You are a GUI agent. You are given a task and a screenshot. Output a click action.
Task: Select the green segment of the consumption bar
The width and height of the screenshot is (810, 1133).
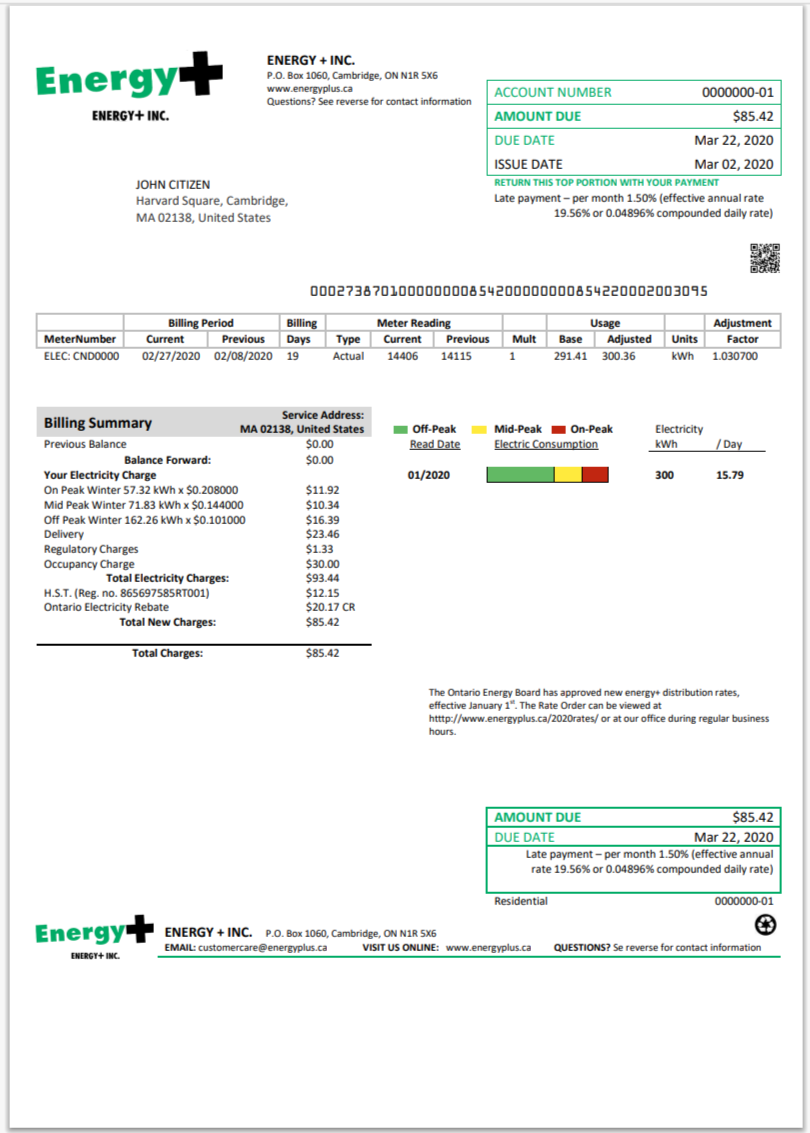click(x=520, y=475)
